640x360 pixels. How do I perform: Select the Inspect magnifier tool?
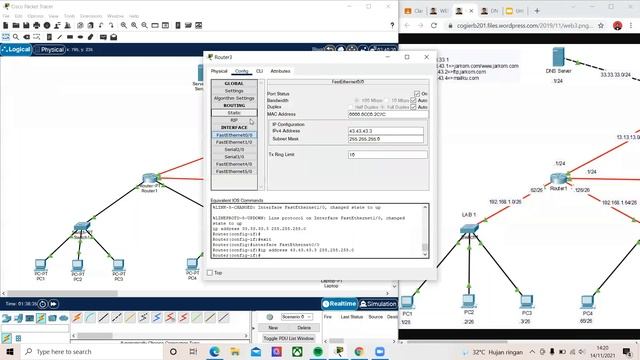[16, 37]
